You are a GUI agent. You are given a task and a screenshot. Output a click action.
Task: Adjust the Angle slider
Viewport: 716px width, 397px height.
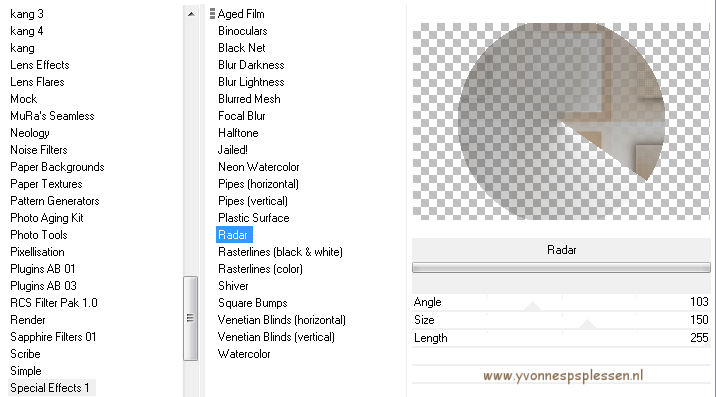tap(561, 302)
